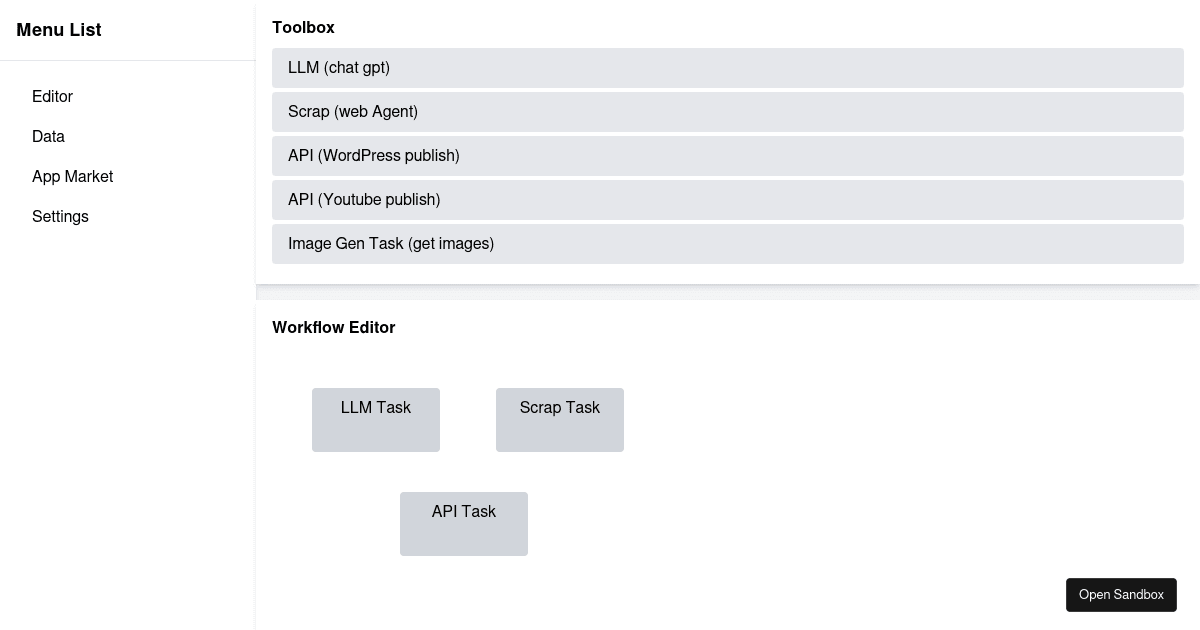Click the Toolbox panel header
The image size is (1200, 630).
(303, 27)
